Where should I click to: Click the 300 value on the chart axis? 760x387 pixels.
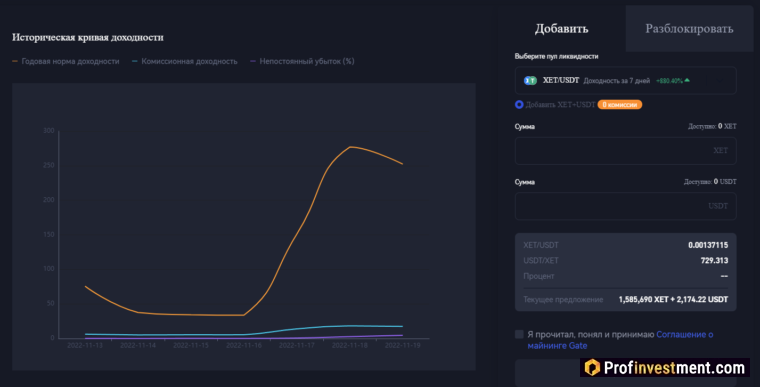pos(48,130)
